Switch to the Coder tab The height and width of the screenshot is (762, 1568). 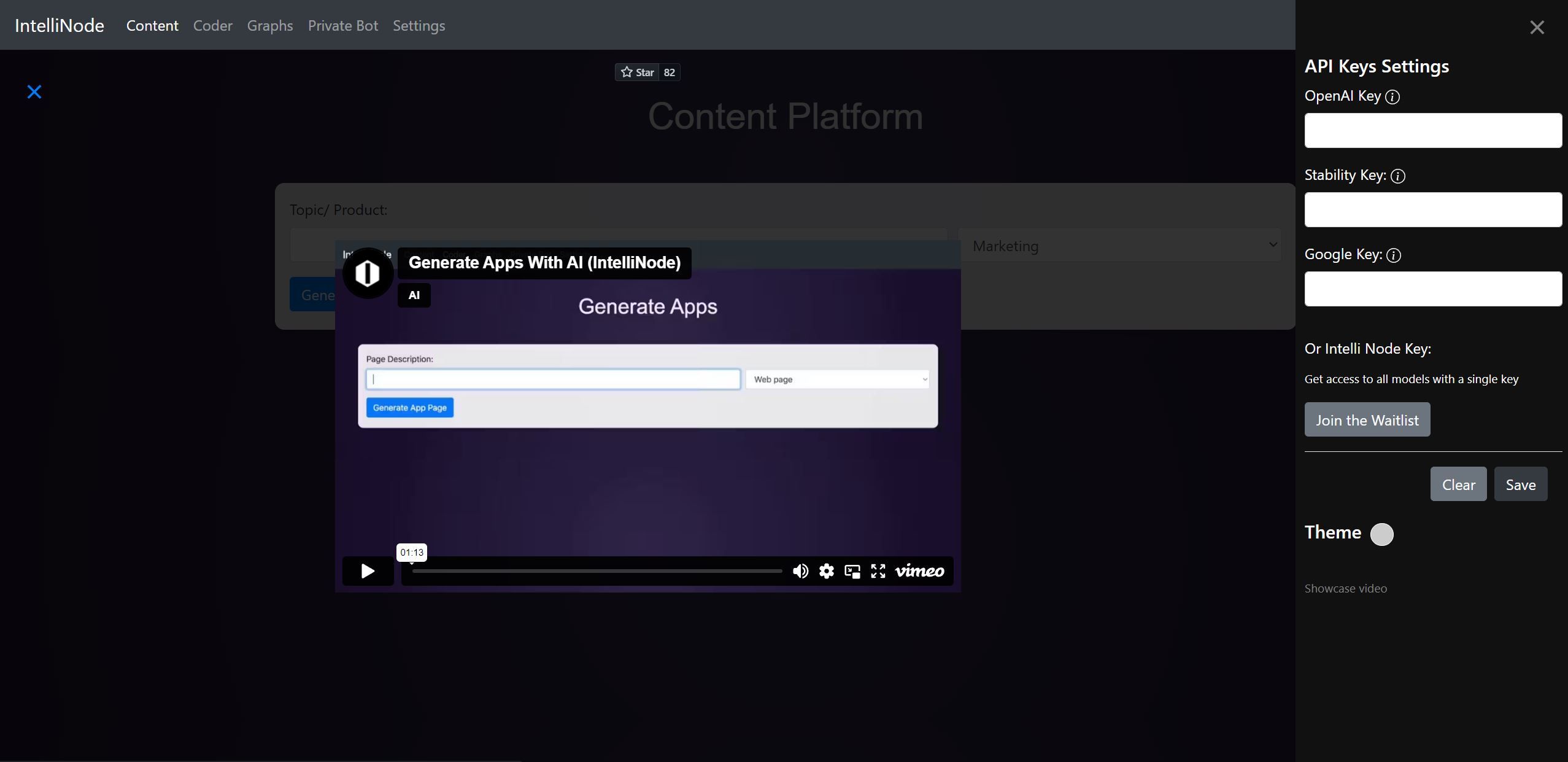tap(212, 26)
